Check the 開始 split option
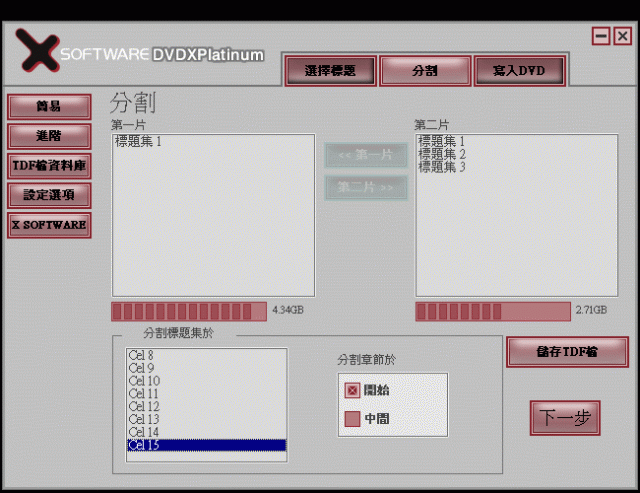 tap(352, 391)
